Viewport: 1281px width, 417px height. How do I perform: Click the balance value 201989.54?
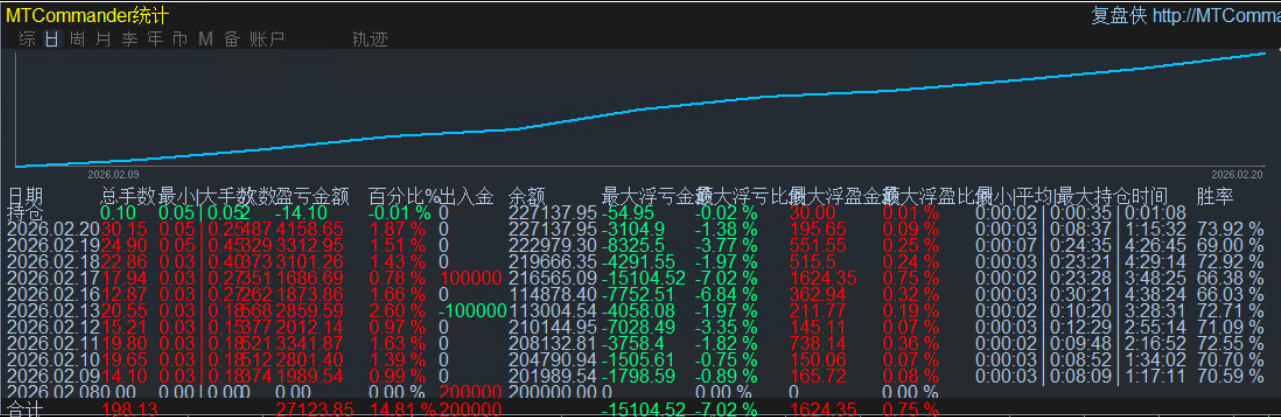pos(552,376)
